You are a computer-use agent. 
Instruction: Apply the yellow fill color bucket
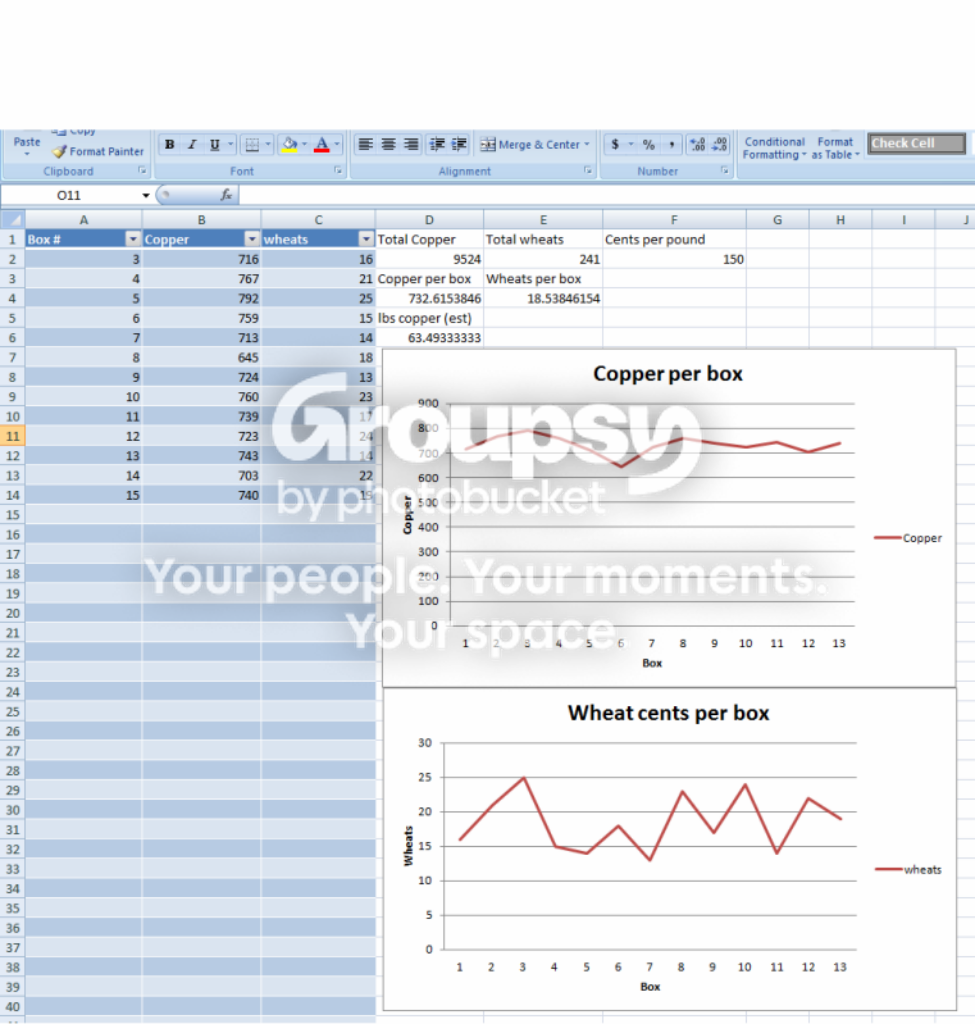(290, 145)
